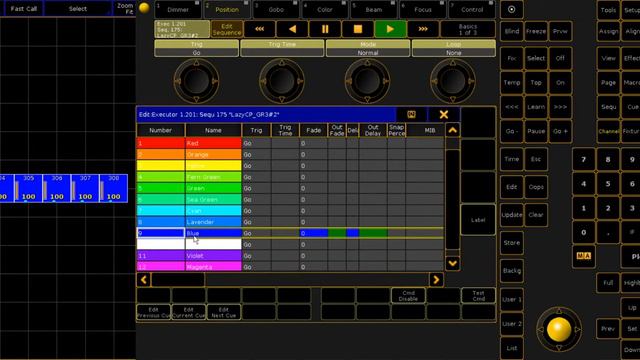Click the fast rewind playback button
The height and width of the screenshot is (360, 640).
click(x=260, y=29)
